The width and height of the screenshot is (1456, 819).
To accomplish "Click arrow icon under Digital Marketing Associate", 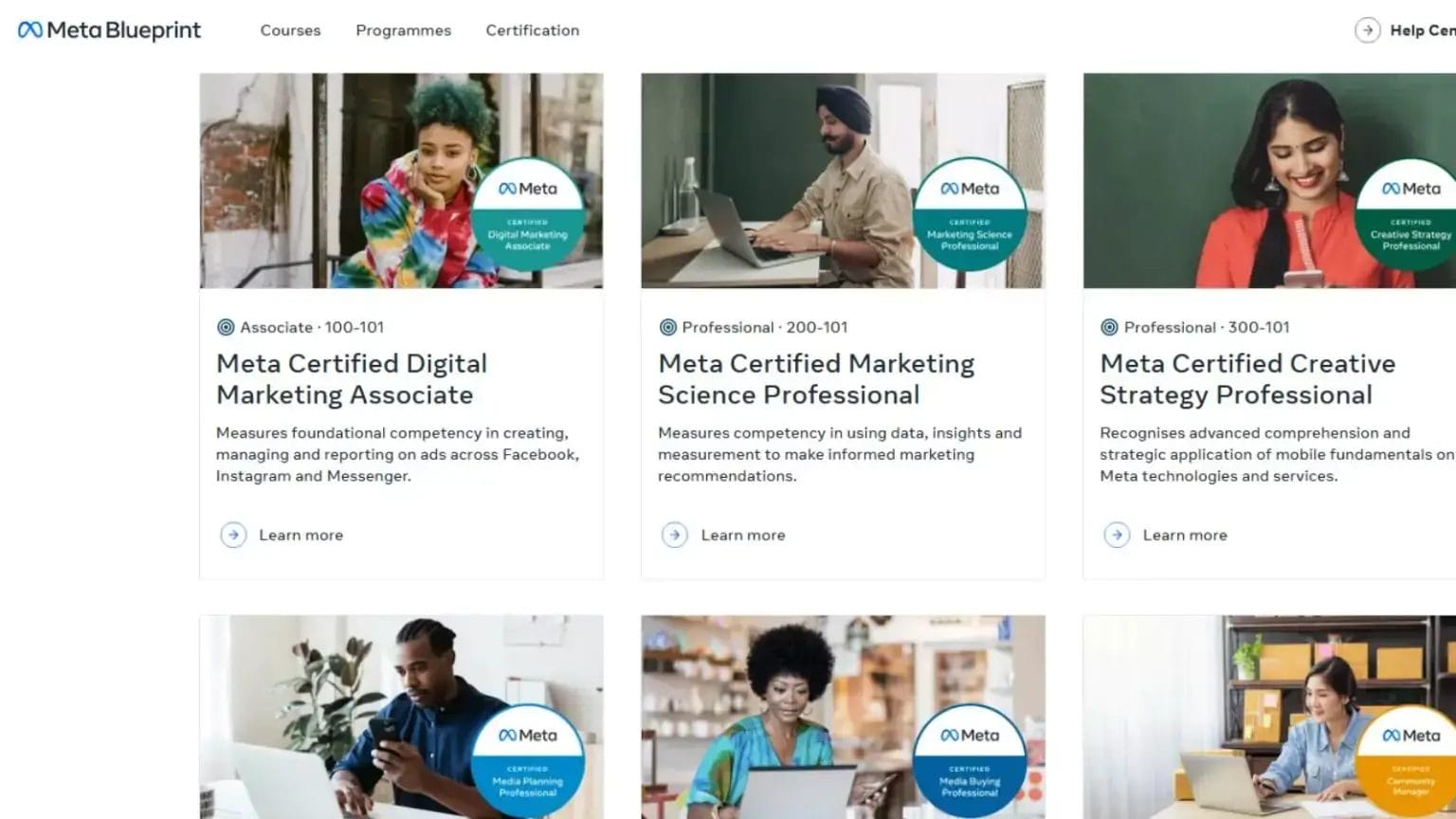I will pyautogui.click(x=233, y=535).
